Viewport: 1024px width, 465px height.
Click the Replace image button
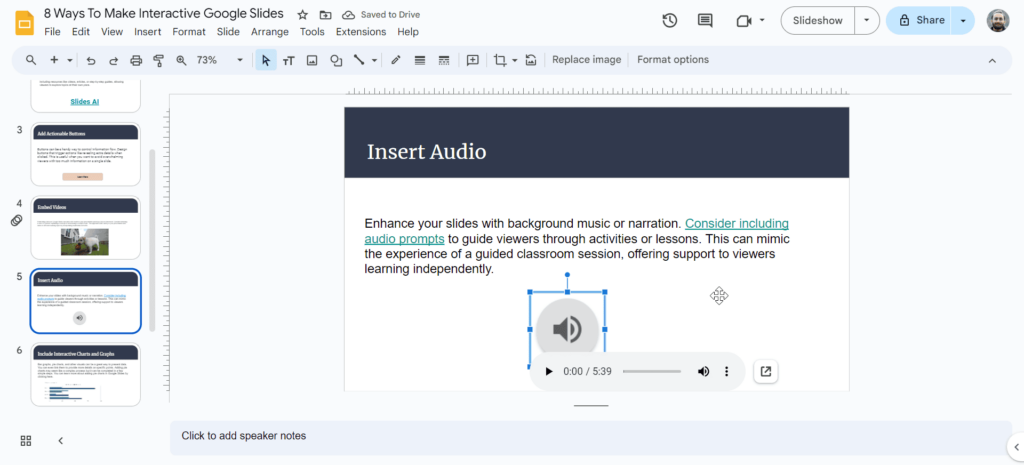tap(586, 60)
